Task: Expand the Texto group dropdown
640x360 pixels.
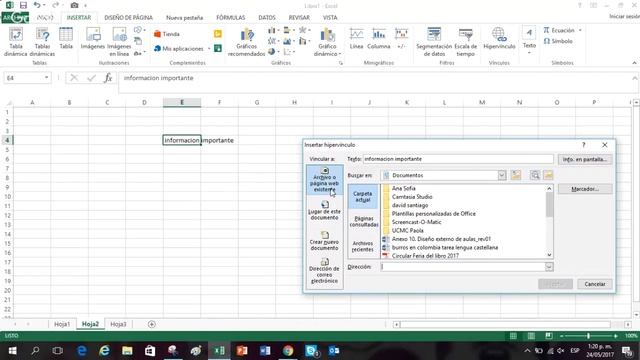Action: coord(529,53)
